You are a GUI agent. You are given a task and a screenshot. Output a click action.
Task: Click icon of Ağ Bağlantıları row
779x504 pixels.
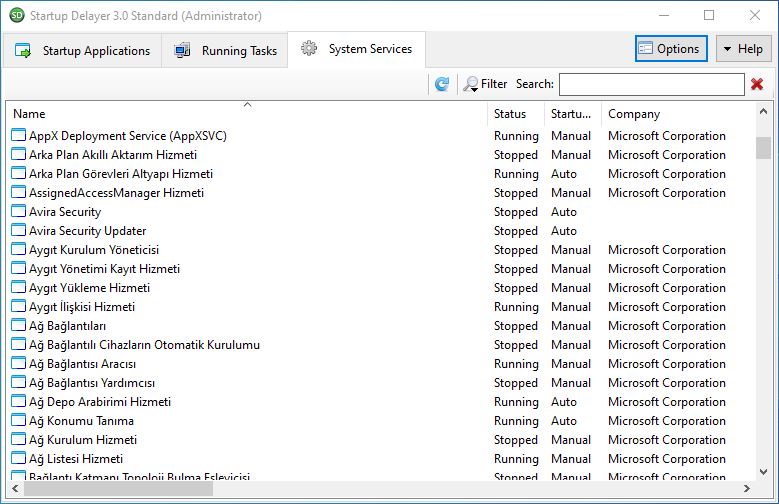point(18,325)
